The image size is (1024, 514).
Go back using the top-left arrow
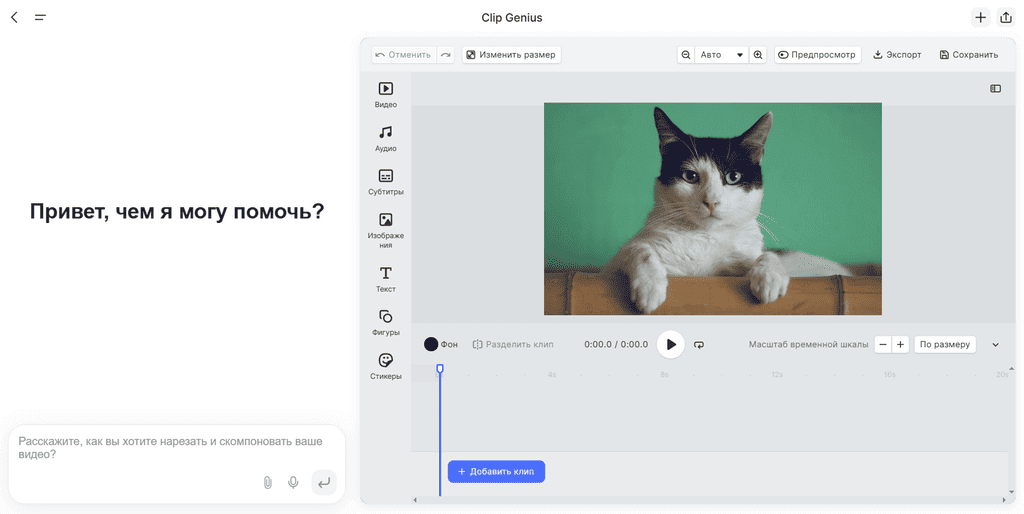(14, 18)
